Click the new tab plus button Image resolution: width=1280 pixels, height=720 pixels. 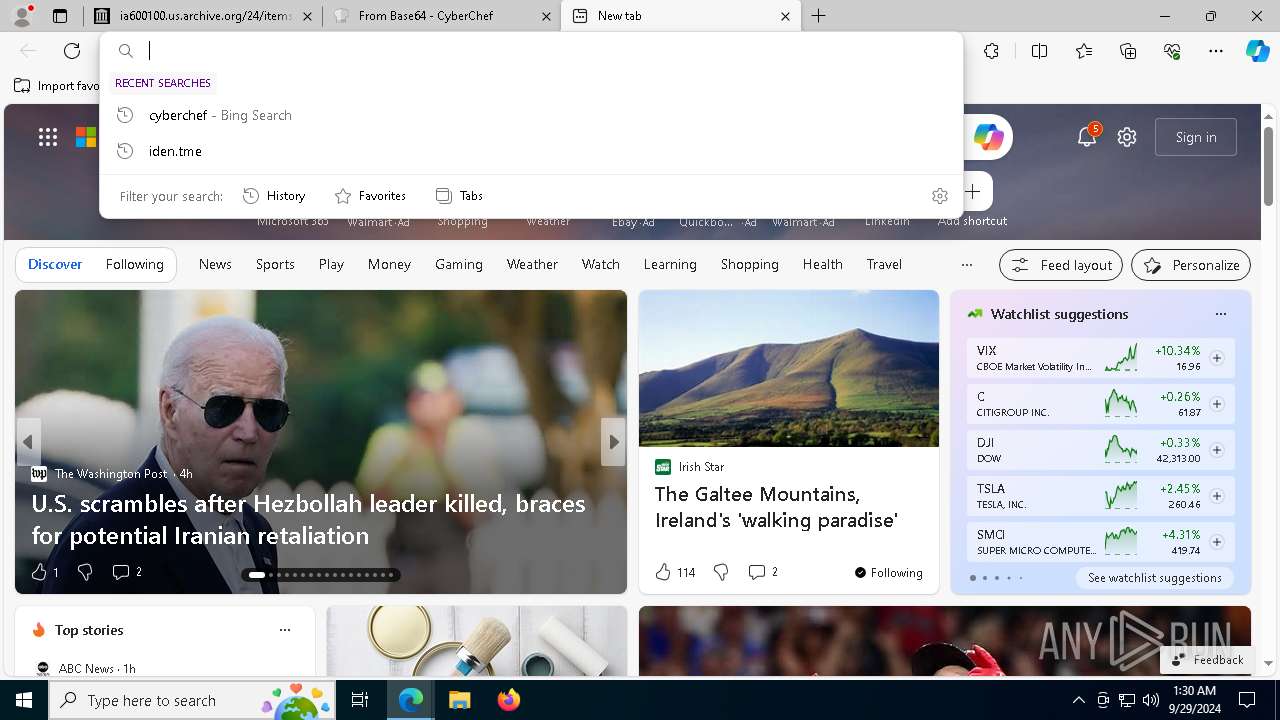tap(819, 16)
